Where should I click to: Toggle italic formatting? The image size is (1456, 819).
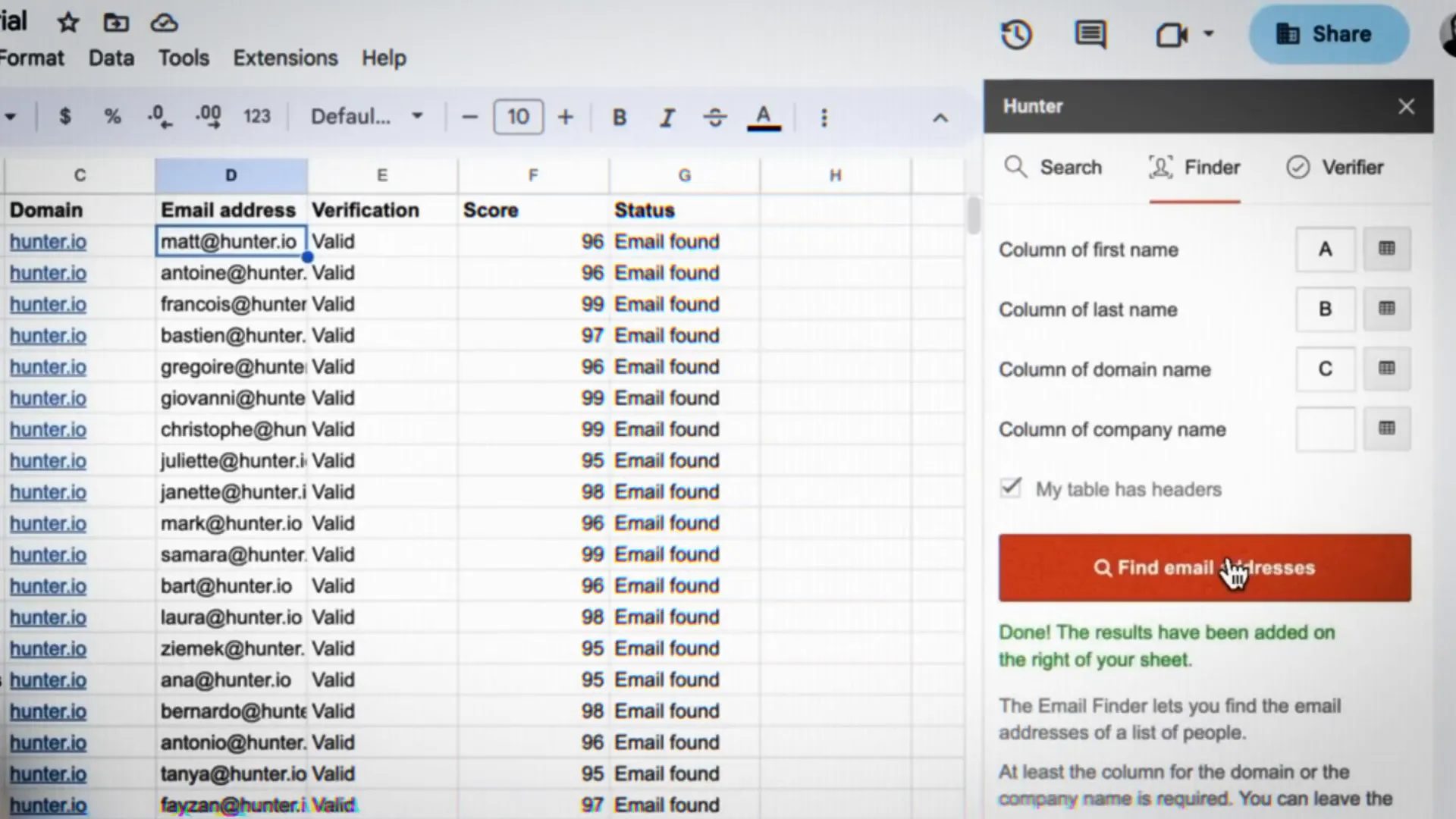(667, 118)
